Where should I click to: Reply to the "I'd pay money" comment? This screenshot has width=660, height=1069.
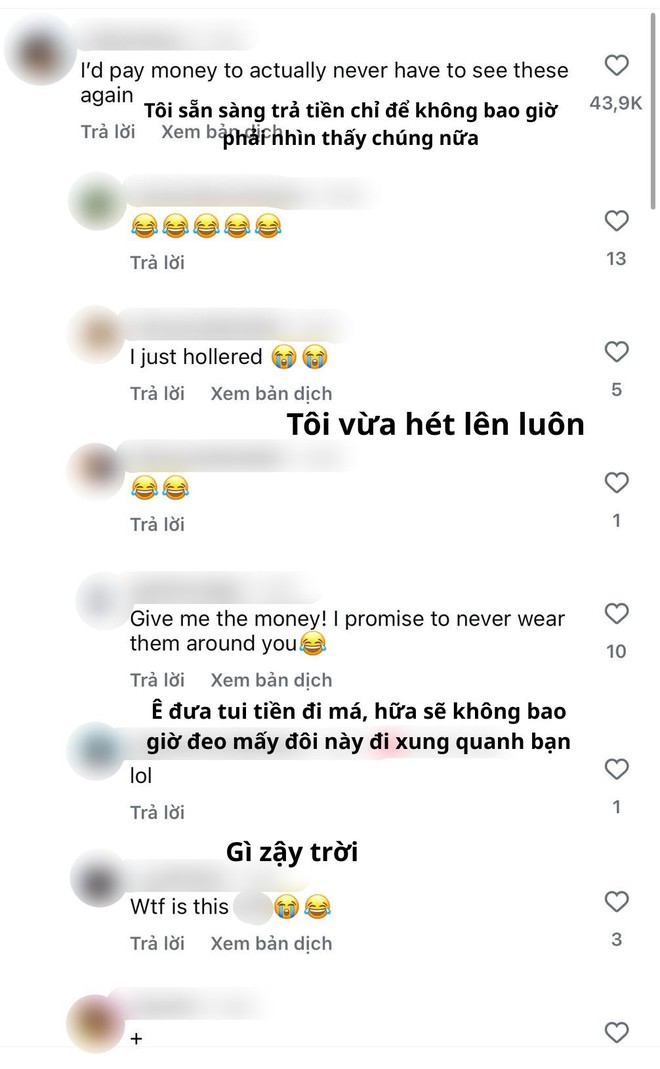(108, 132)
